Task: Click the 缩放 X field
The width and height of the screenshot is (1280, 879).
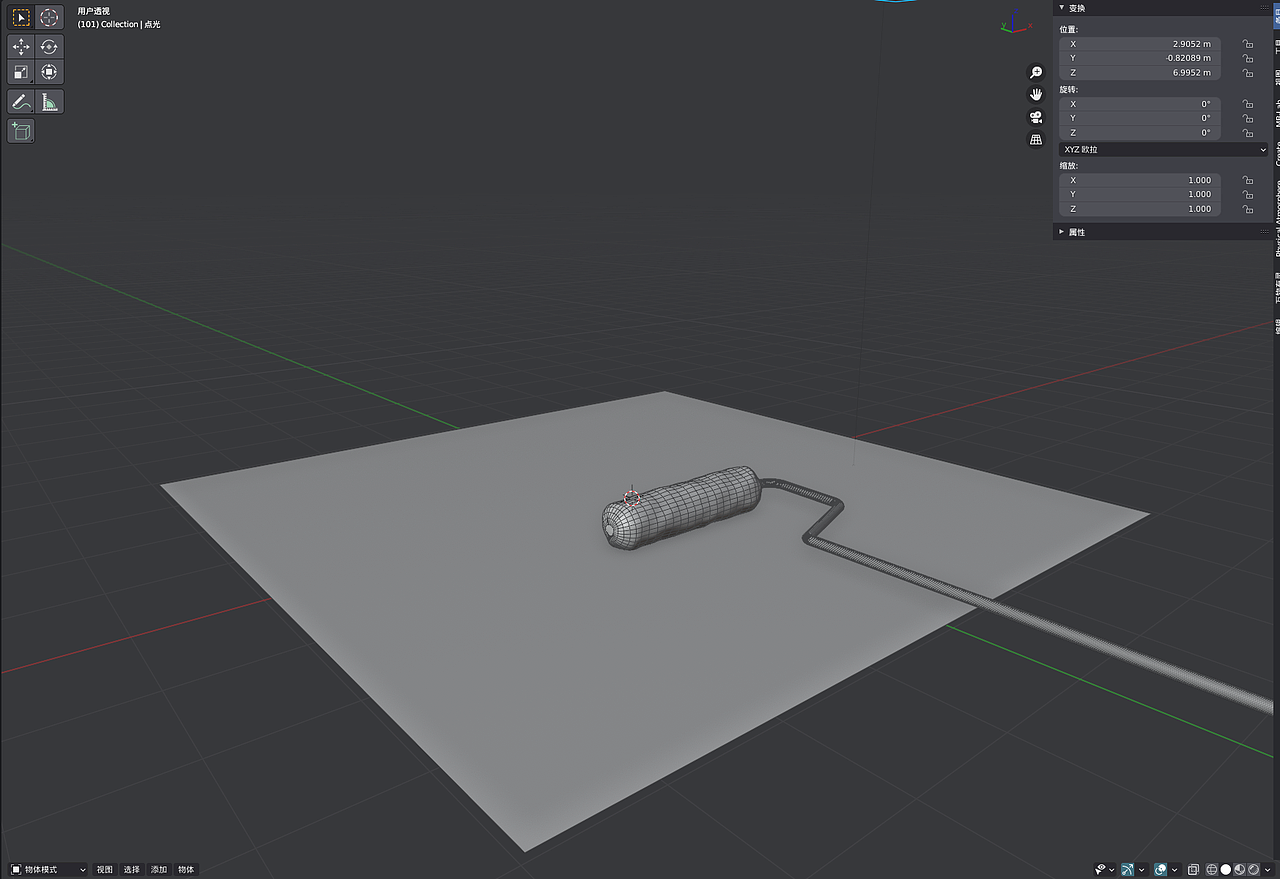Action: click(x=1140, y=180)
